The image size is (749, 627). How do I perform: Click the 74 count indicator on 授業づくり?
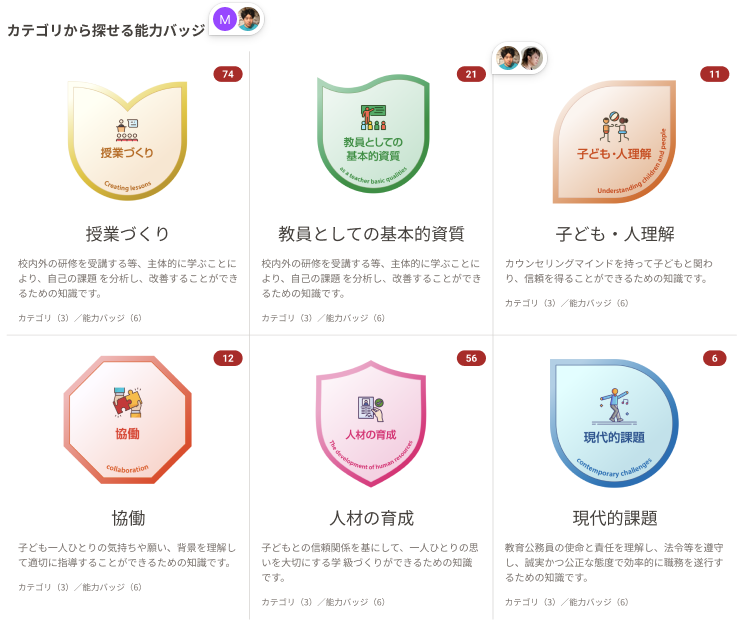pos(228,74)
